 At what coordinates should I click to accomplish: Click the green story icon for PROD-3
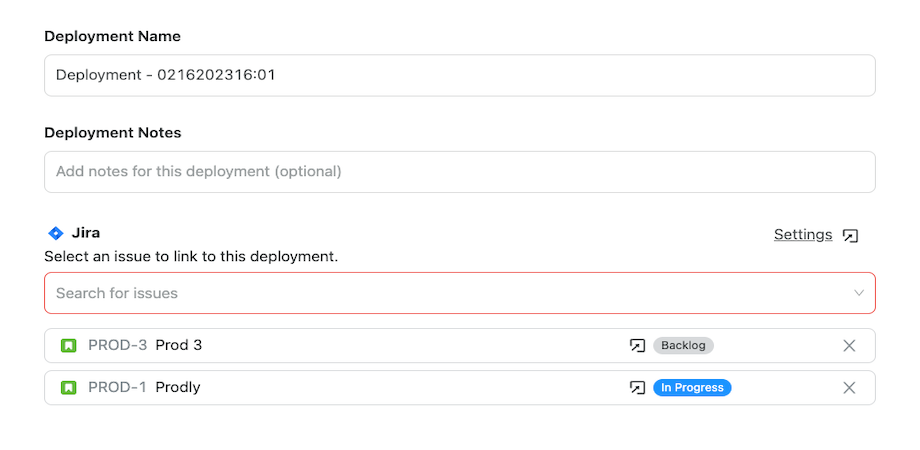click(69, 346)
